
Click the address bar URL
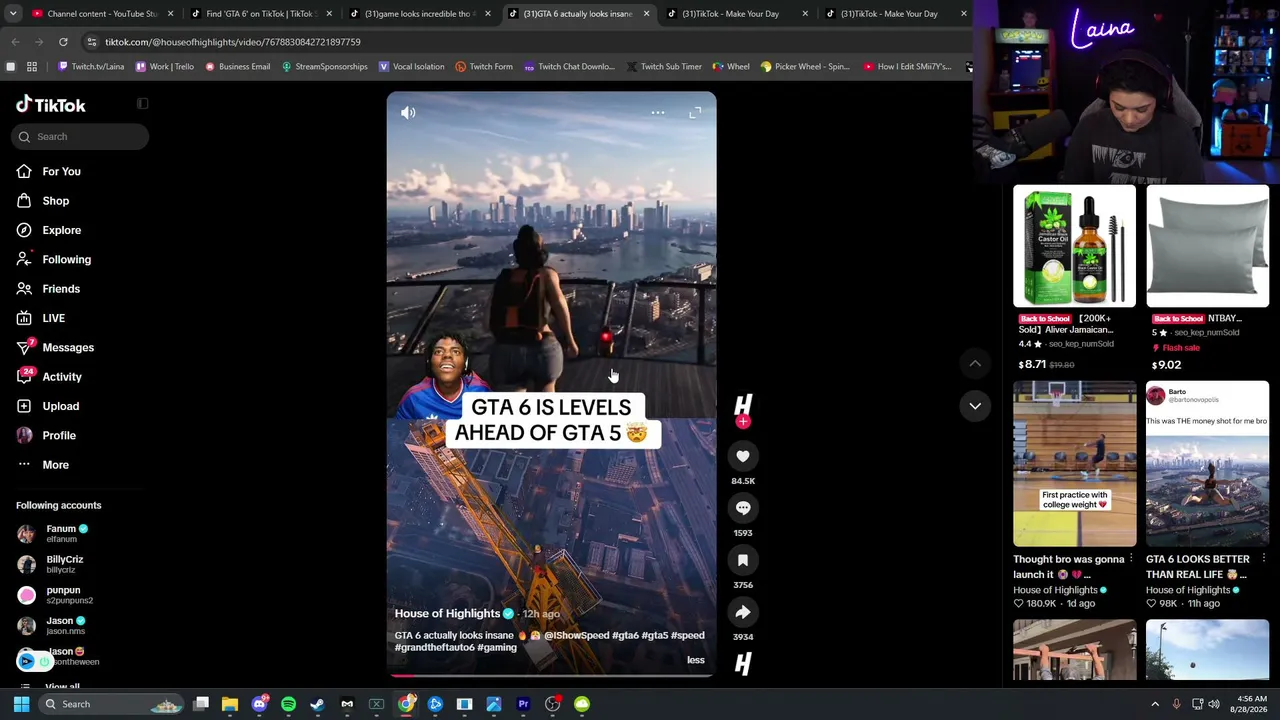tap(233, 42)
